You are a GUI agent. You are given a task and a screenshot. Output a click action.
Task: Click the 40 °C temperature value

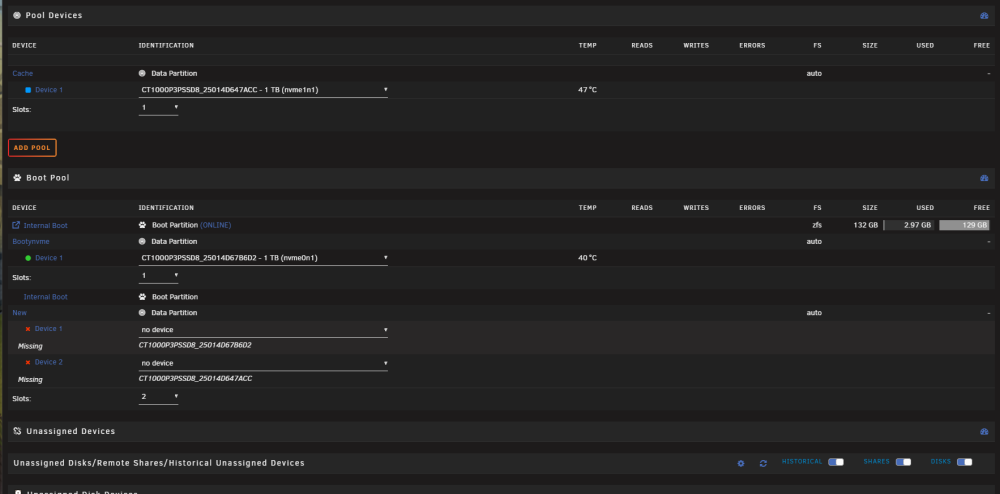pos(587,258)
